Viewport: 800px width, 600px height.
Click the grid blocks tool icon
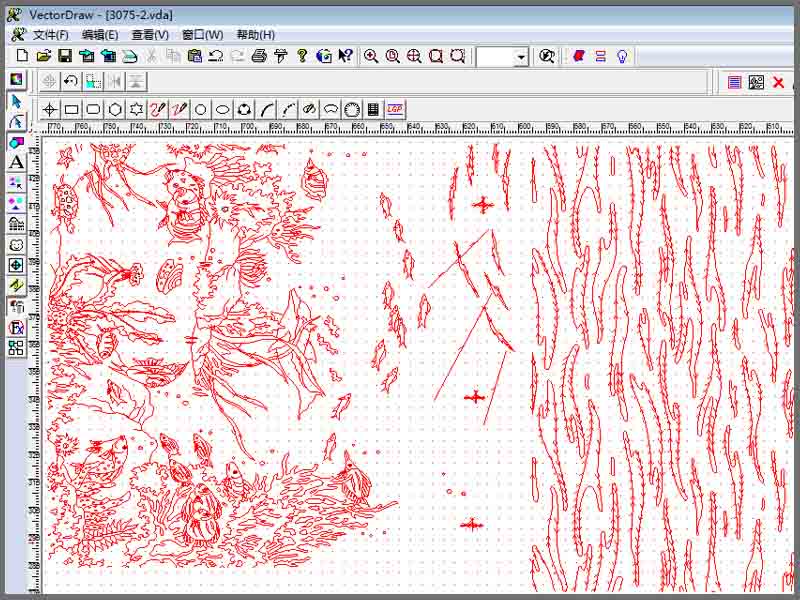(x=16, y=348)
